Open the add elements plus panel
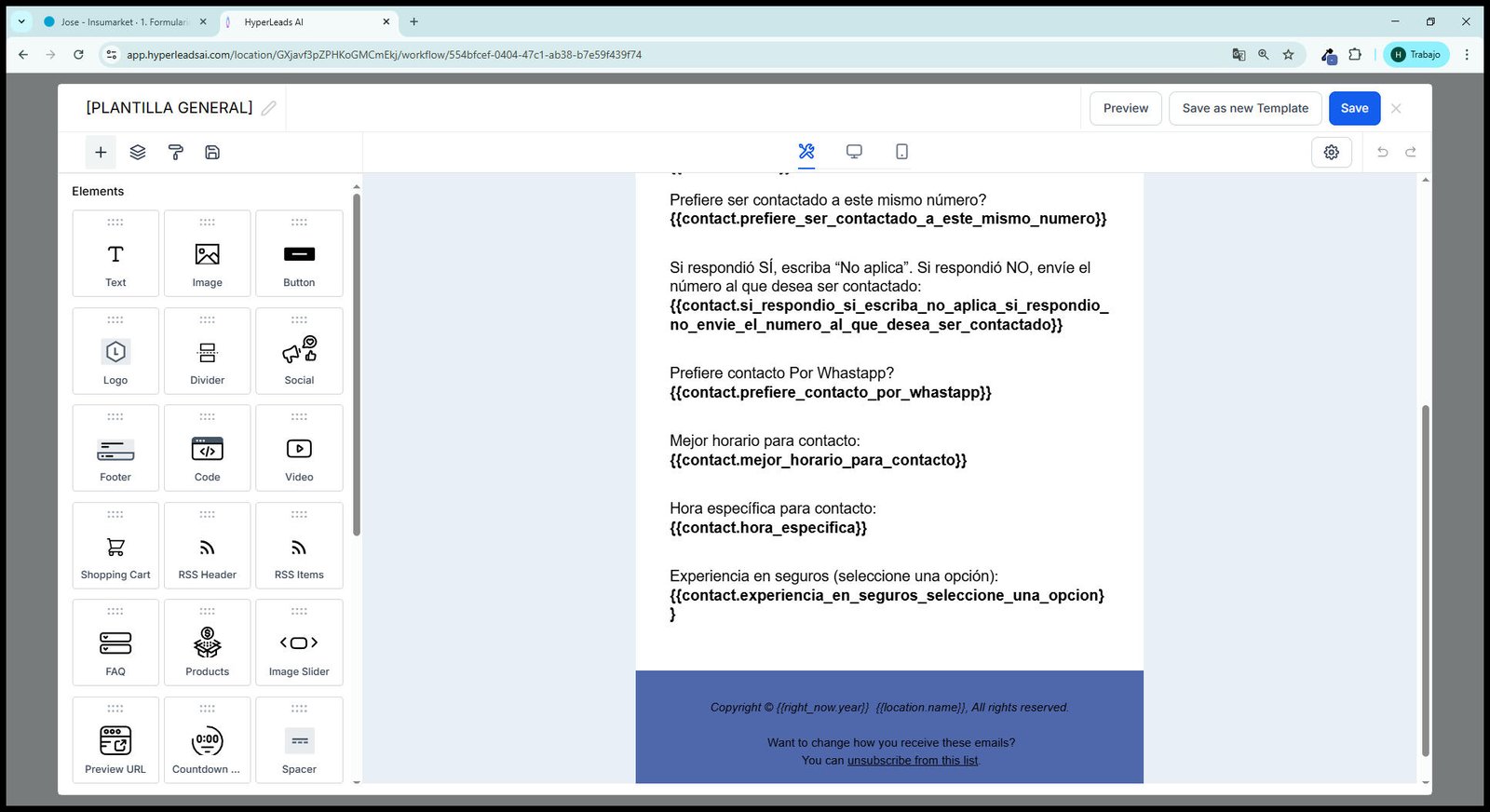This screenshot has width=1490, height=812. [101, 152]
